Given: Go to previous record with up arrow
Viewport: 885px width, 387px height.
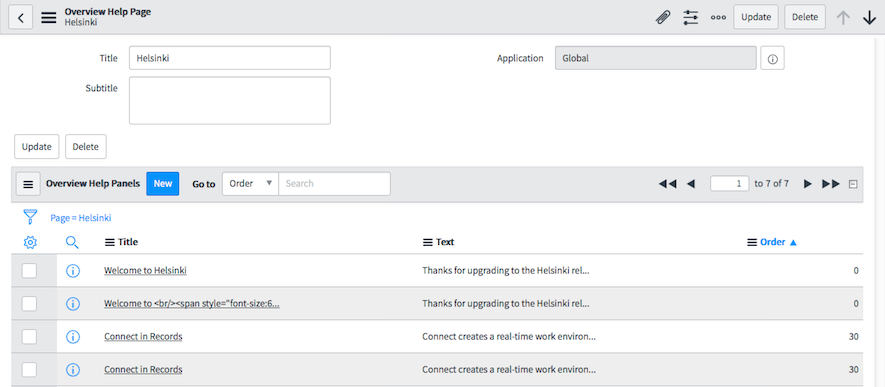Looking at the screenshot, I should click(843, 17).
